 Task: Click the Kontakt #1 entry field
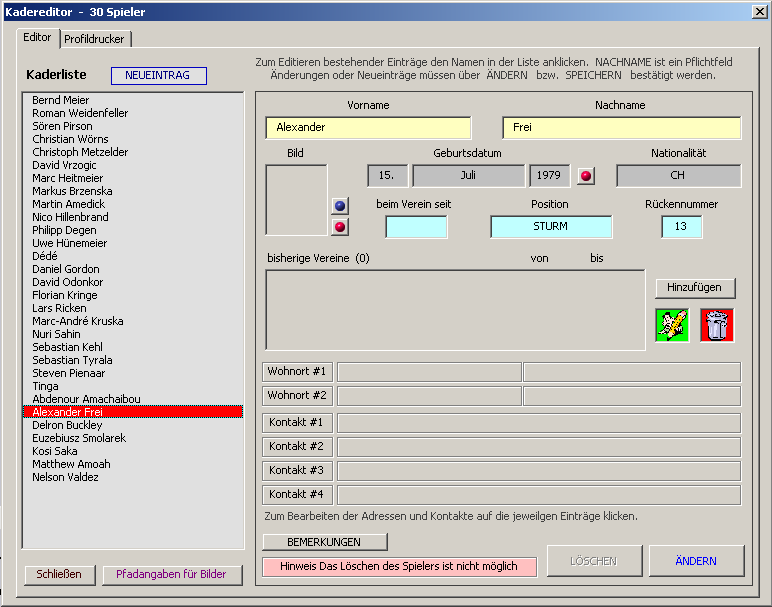[539, 423]
